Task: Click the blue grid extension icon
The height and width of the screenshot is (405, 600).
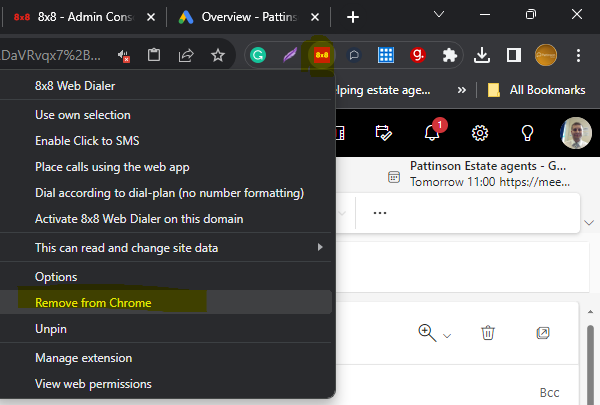Action: pyautogui.click(x=386, y=55)
